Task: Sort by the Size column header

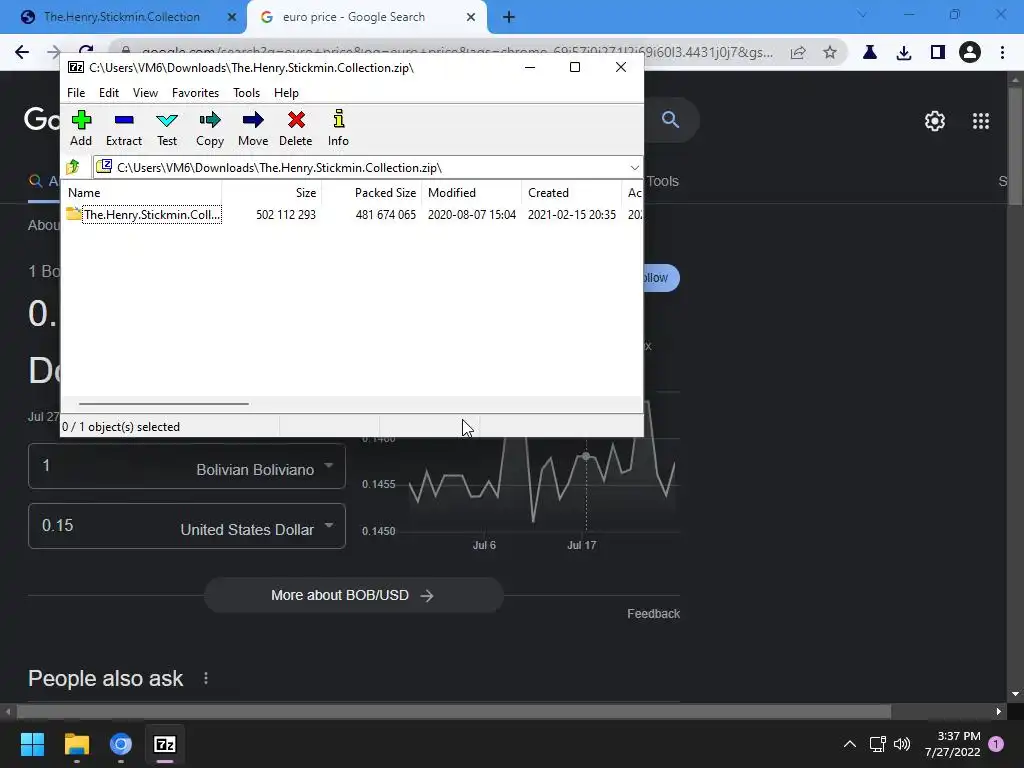Action: click(272, 193)
